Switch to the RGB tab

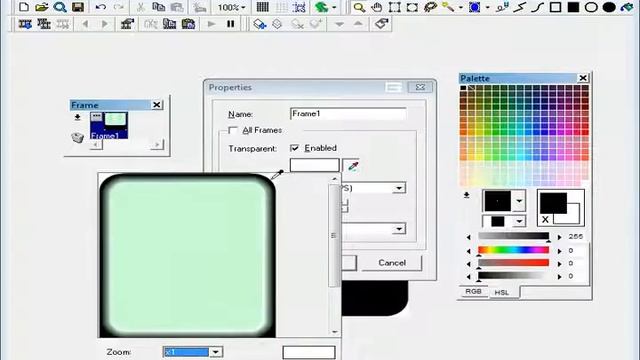tap(473, 291)
